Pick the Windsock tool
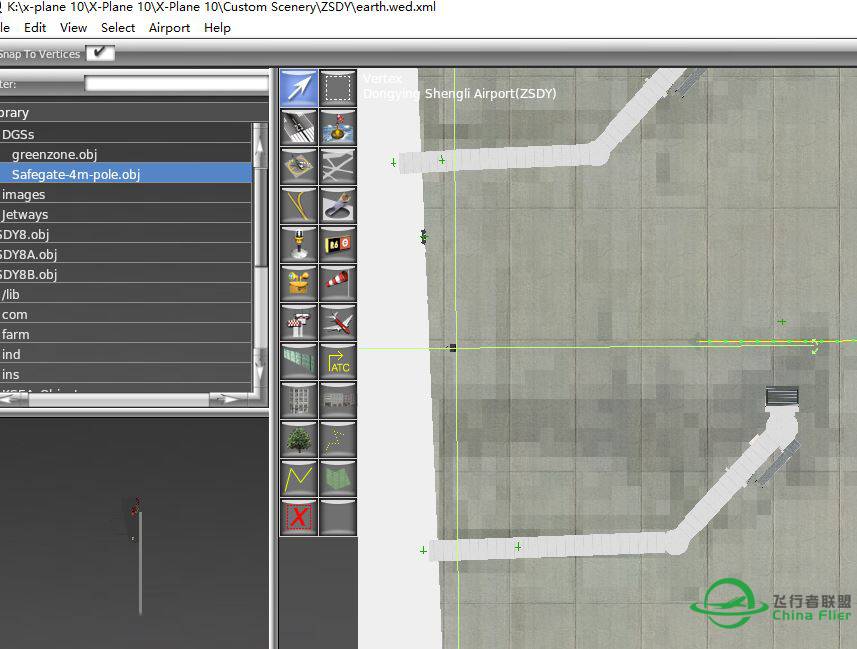 point(338,283)
